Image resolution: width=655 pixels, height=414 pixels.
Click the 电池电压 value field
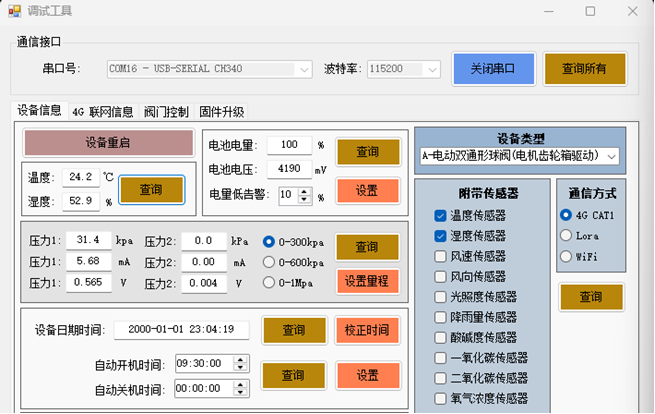(x=289, y=169)
